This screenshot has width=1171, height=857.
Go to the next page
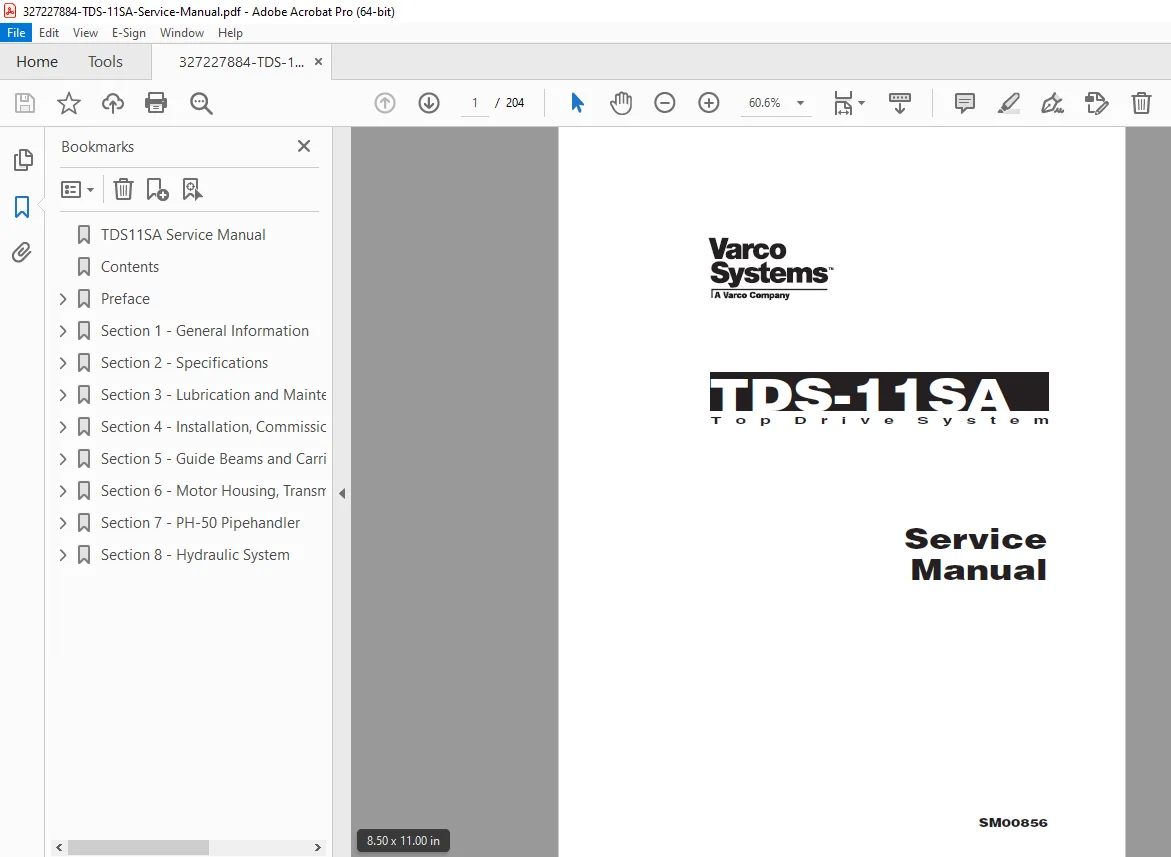point(429,103)
